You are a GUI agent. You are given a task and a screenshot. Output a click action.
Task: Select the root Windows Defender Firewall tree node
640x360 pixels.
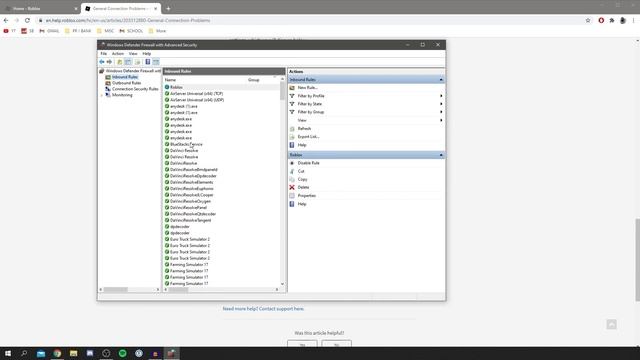133,71
